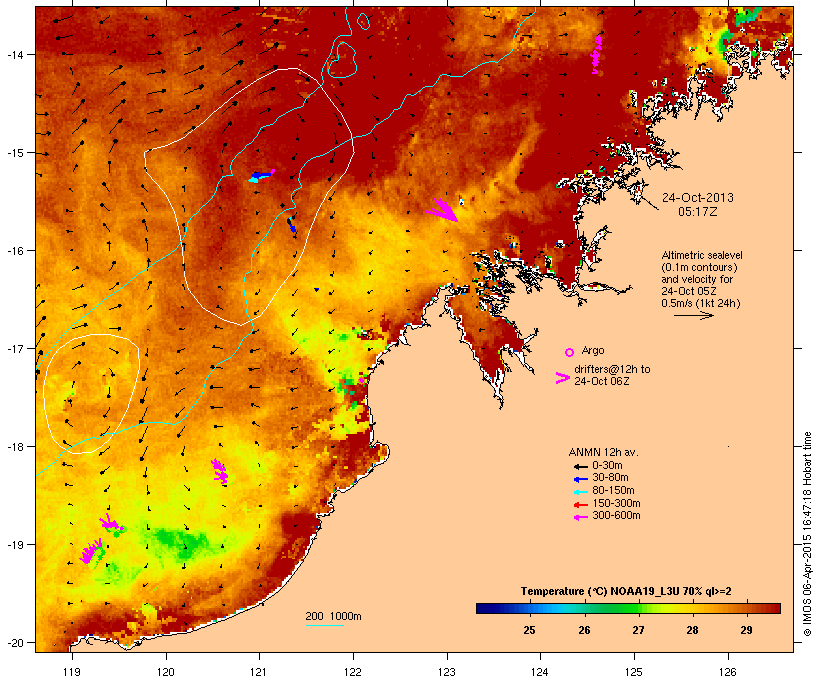Click the green section of temperature colorbar
Viewport: 820px width, 680px height.
(x=622, y=608)
